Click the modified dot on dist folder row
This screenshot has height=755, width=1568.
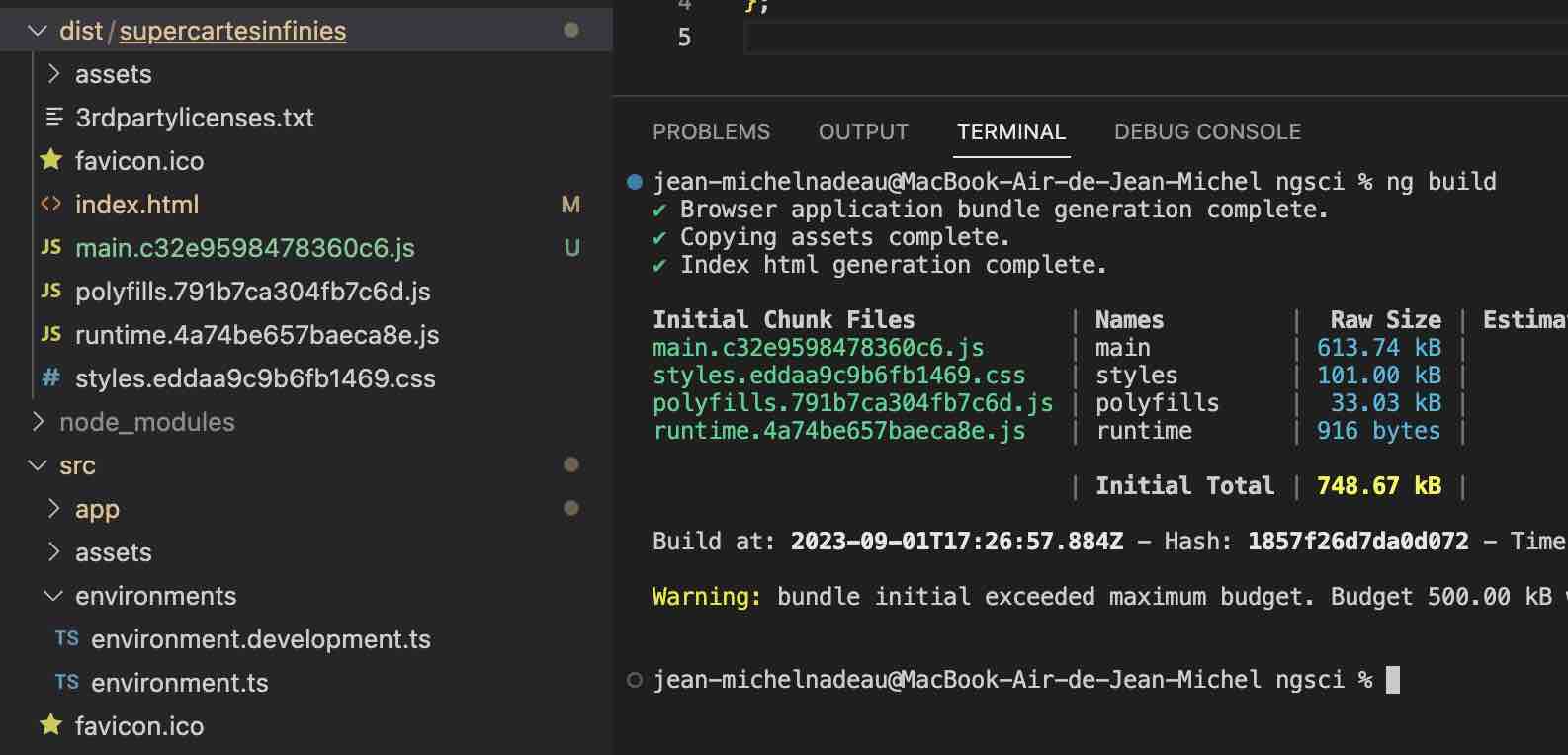click(x=570, y=30)
